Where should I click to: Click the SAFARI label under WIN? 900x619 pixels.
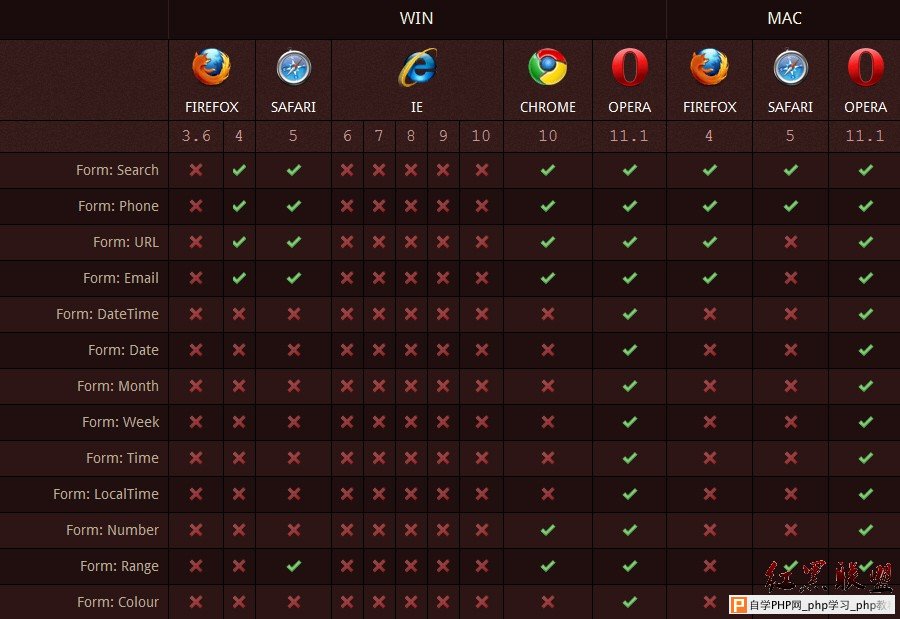293,107
